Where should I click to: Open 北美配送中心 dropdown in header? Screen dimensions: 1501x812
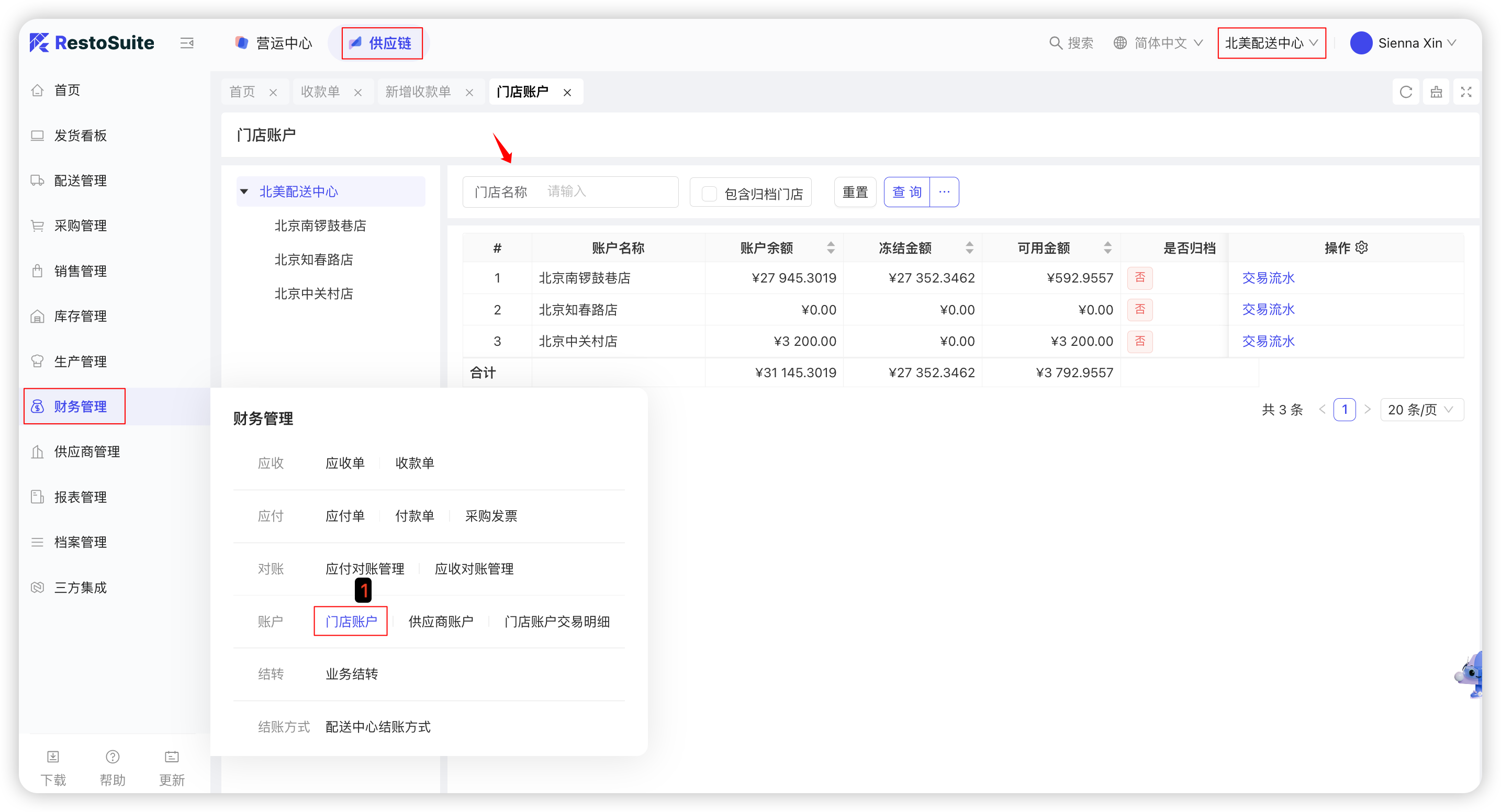coord(1271,43)
